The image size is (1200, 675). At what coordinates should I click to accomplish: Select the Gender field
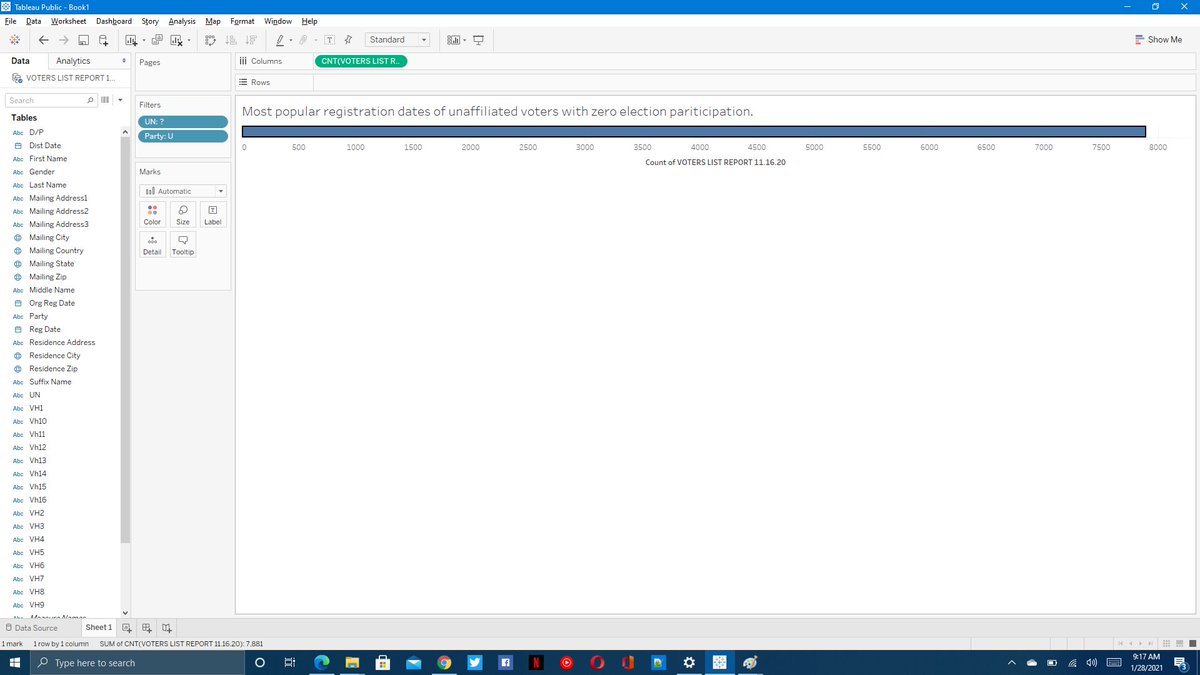42,172
